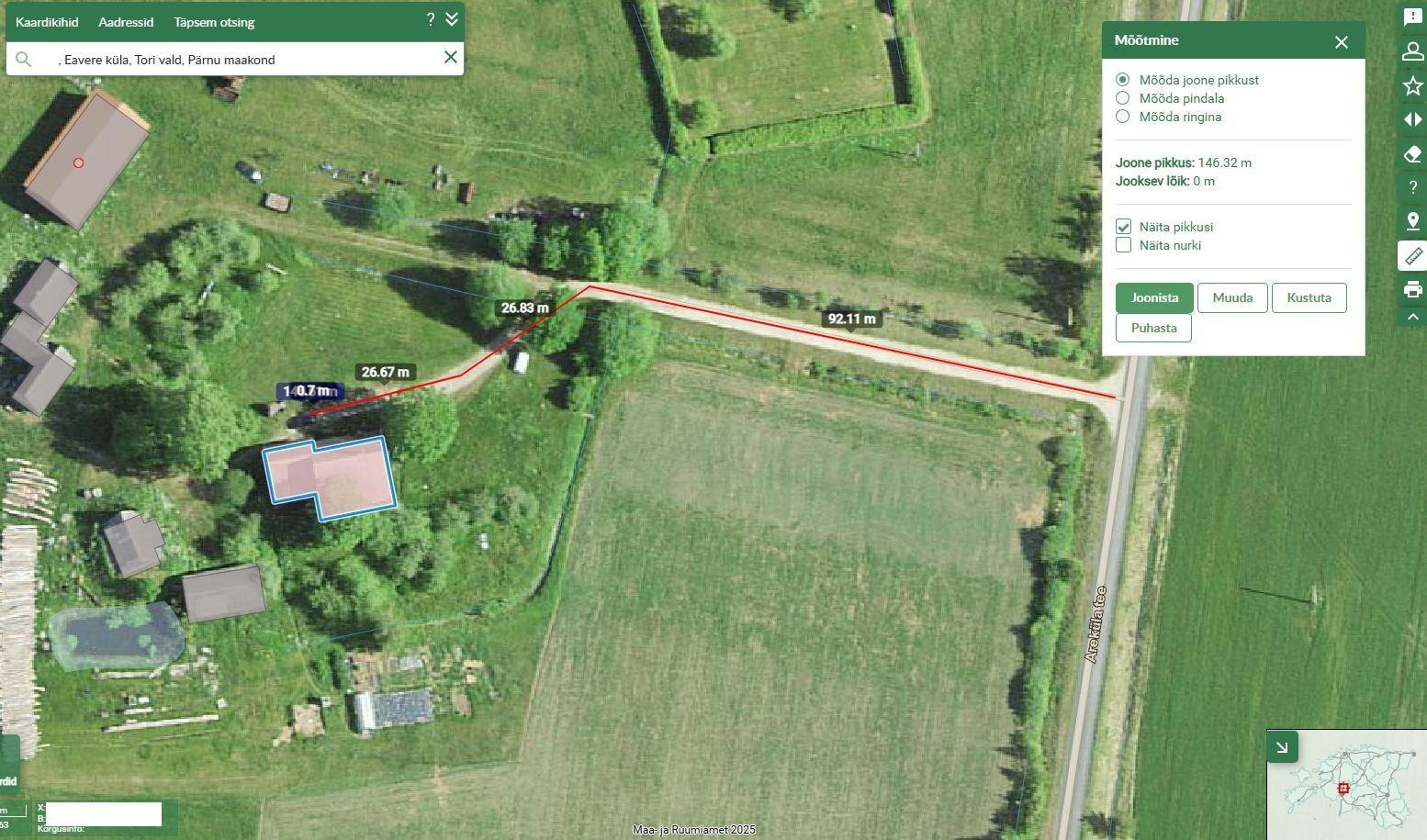Activate the map comparison split-view icon
The image size is (1427, 840).
click(1412, 119)
